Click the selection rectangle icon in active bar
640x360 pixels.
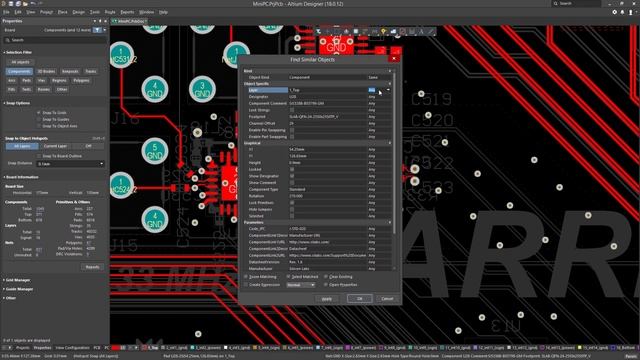tap(337, 31)
